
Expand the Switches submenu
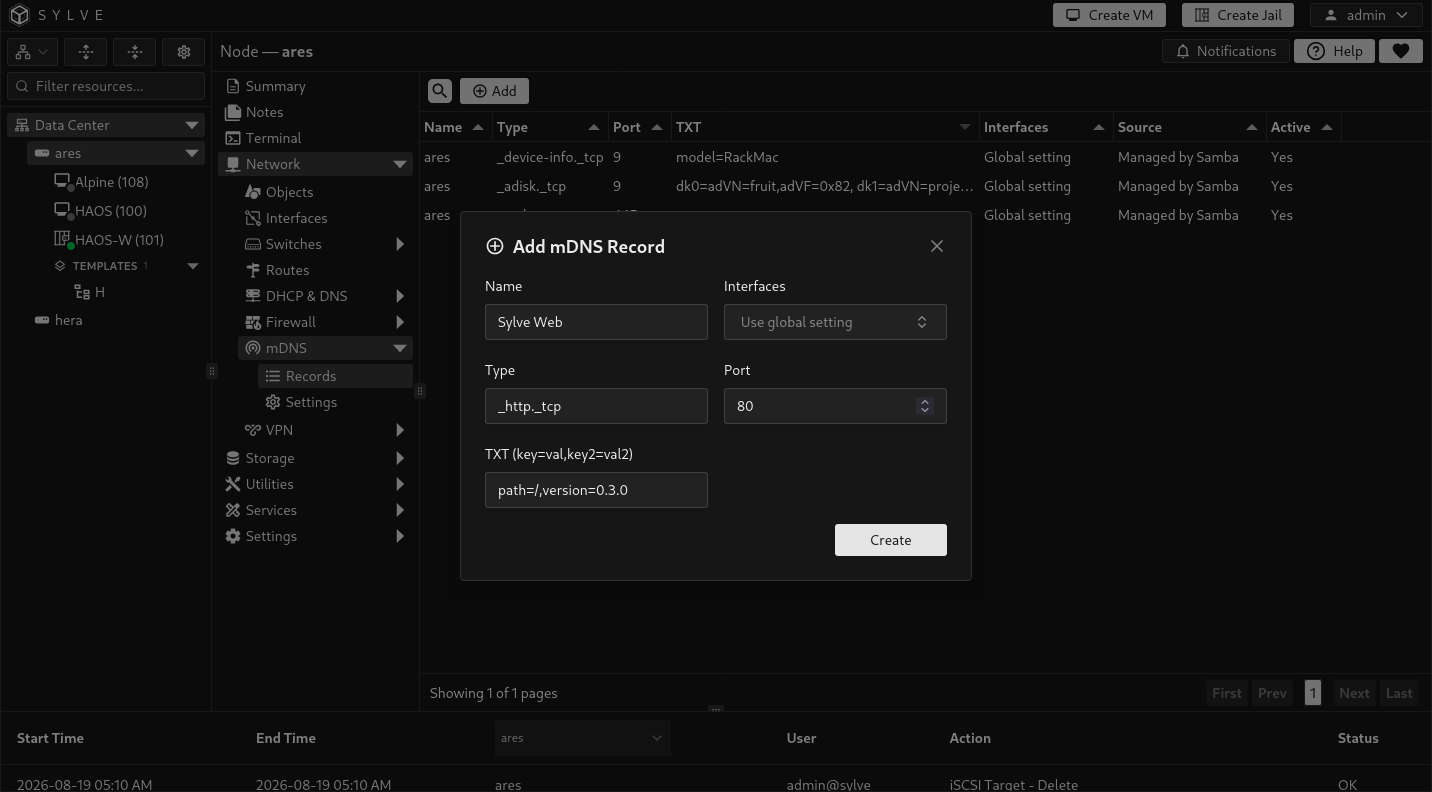[400, 244]
